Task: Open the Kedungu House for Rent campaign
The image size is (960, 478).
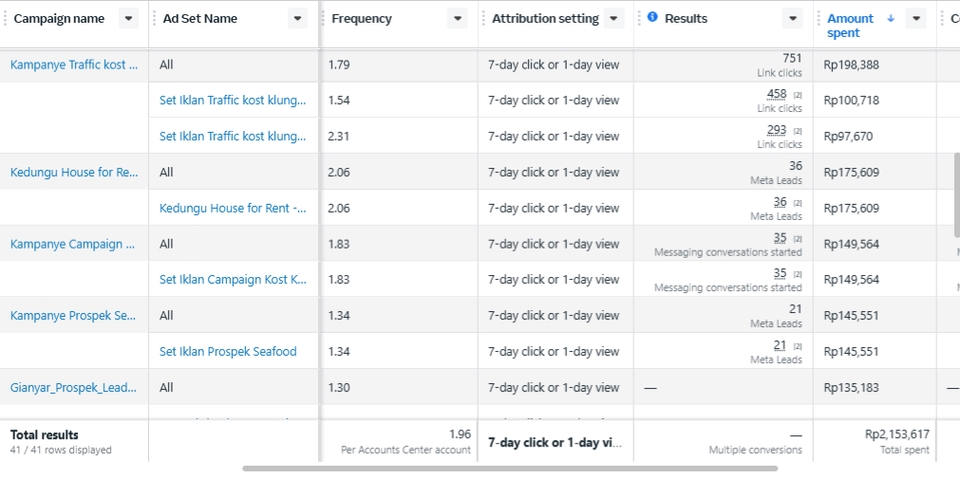Action: click(74, 172)
